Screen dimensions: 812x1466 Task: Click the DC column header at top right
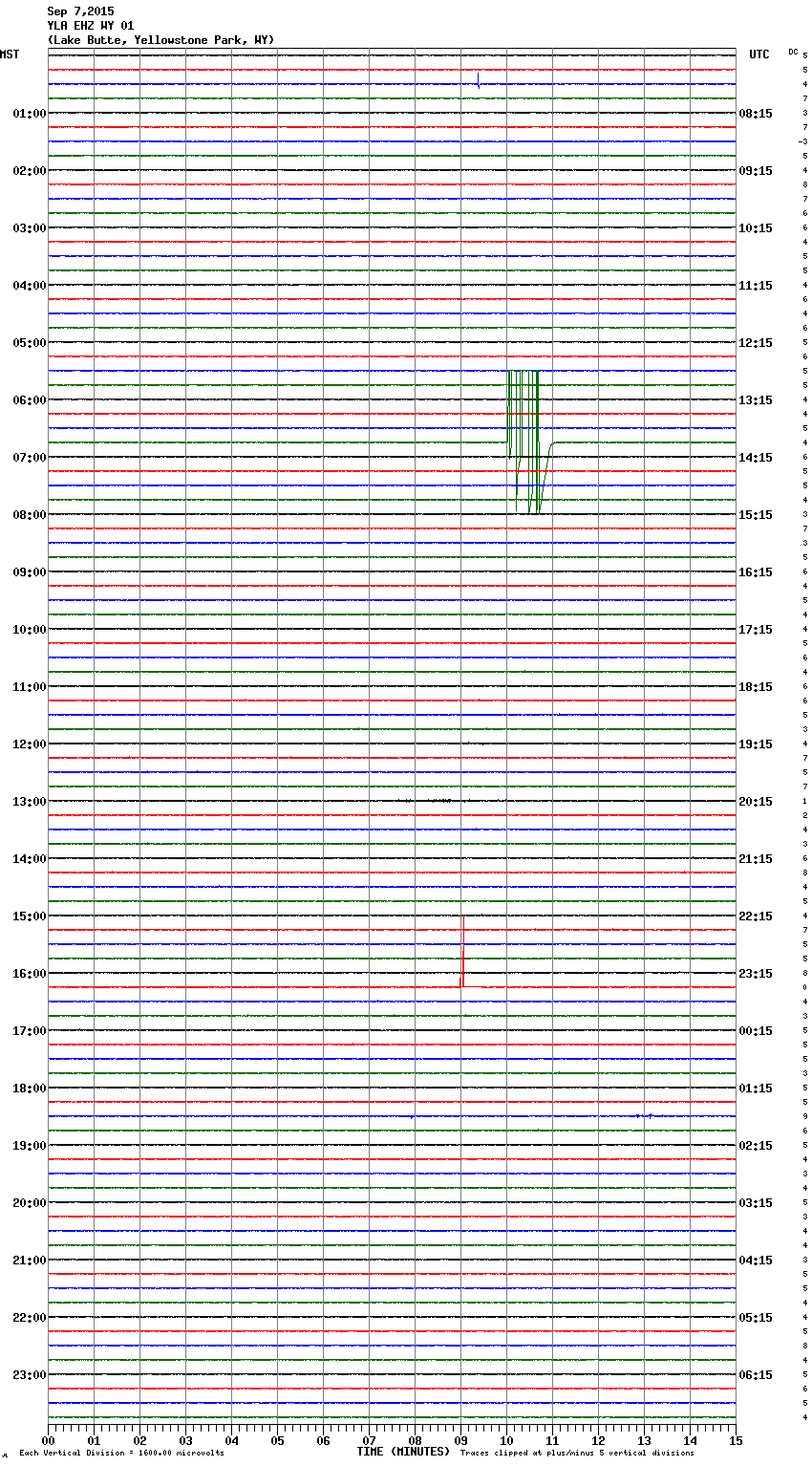tap(793, 52)
